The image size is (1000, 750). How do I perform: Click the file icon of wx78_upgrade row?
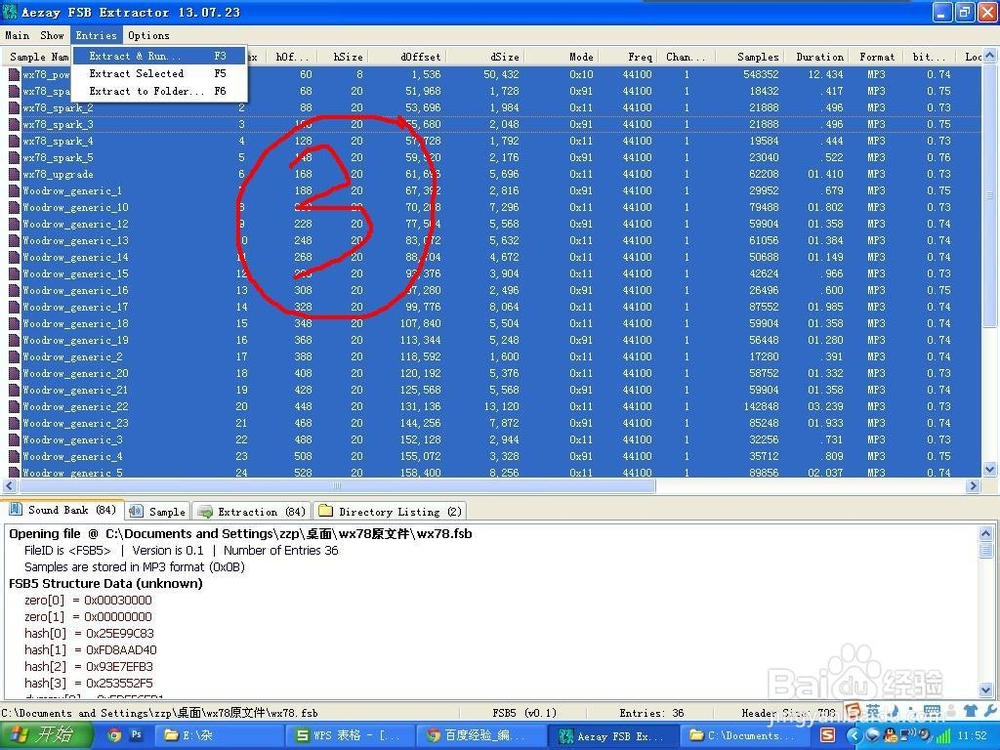[14, 174]
